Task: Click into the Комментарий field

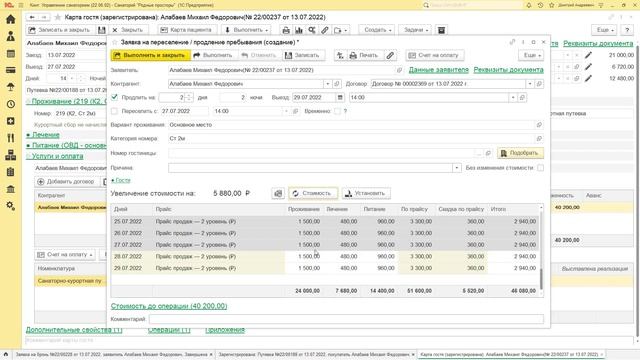Action: click(346, 319)
